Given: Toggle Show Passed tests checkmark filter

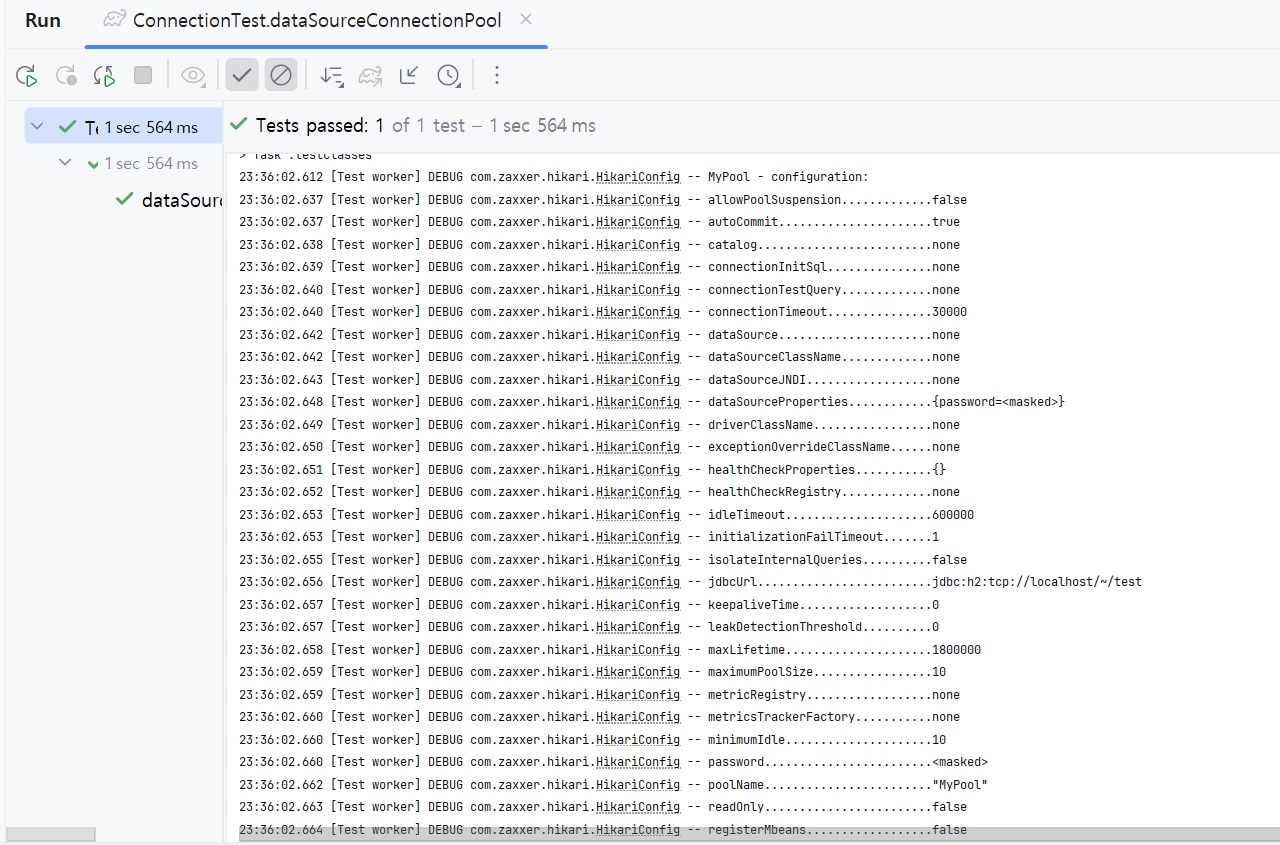Looking at the screenshot, I should pyautogui.click(x=242, y=75).
